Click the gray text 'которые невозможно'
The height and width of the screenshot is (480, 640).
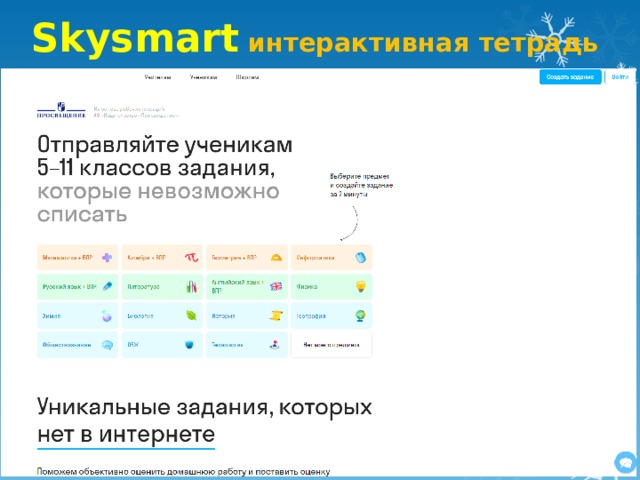(x=158, y=191)
